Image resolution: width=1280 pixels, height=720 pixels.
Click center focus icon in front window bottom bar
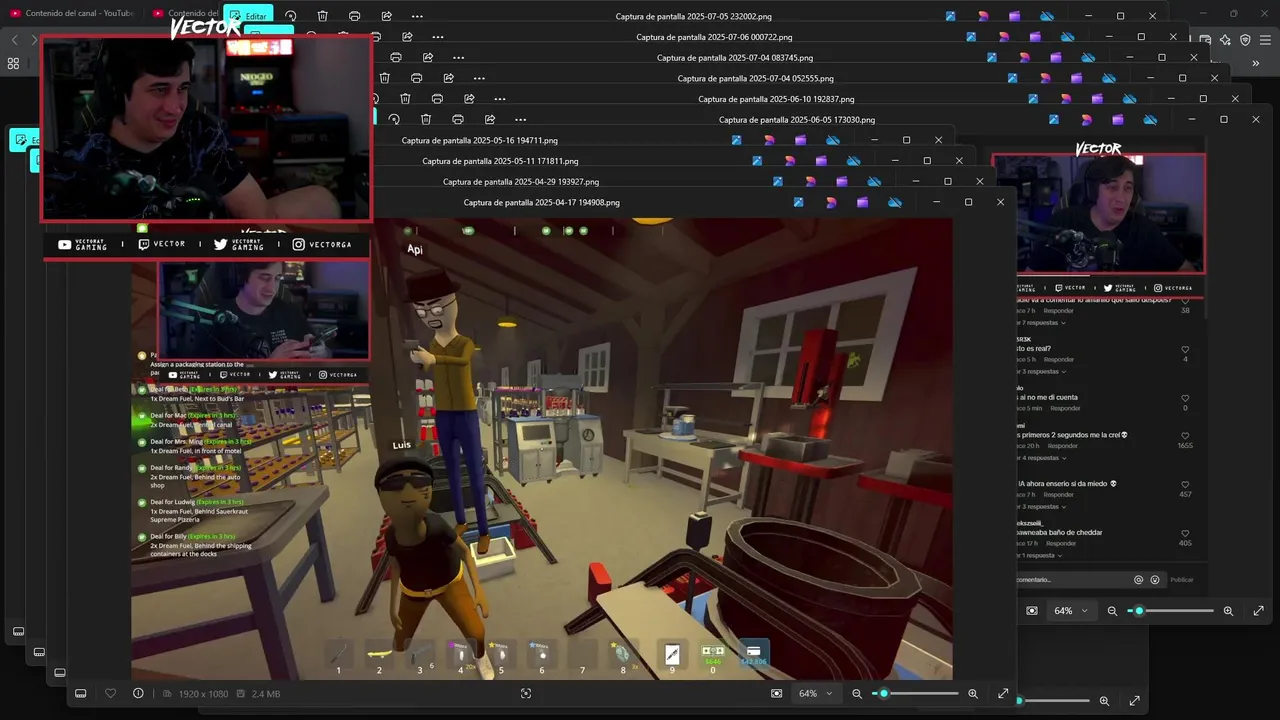pos(526,693)
